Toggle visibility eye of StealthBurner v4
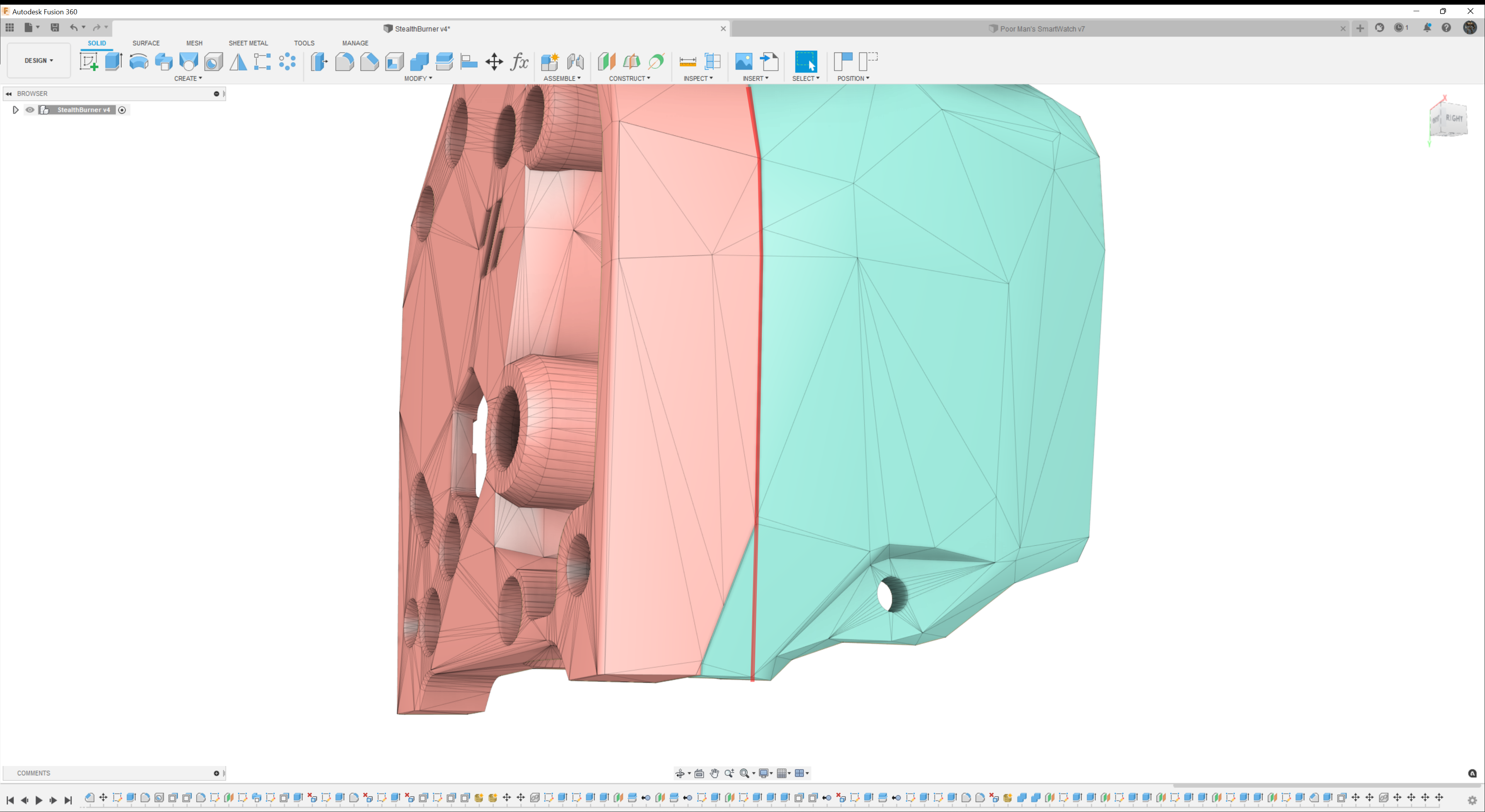 tap(30, 110)
